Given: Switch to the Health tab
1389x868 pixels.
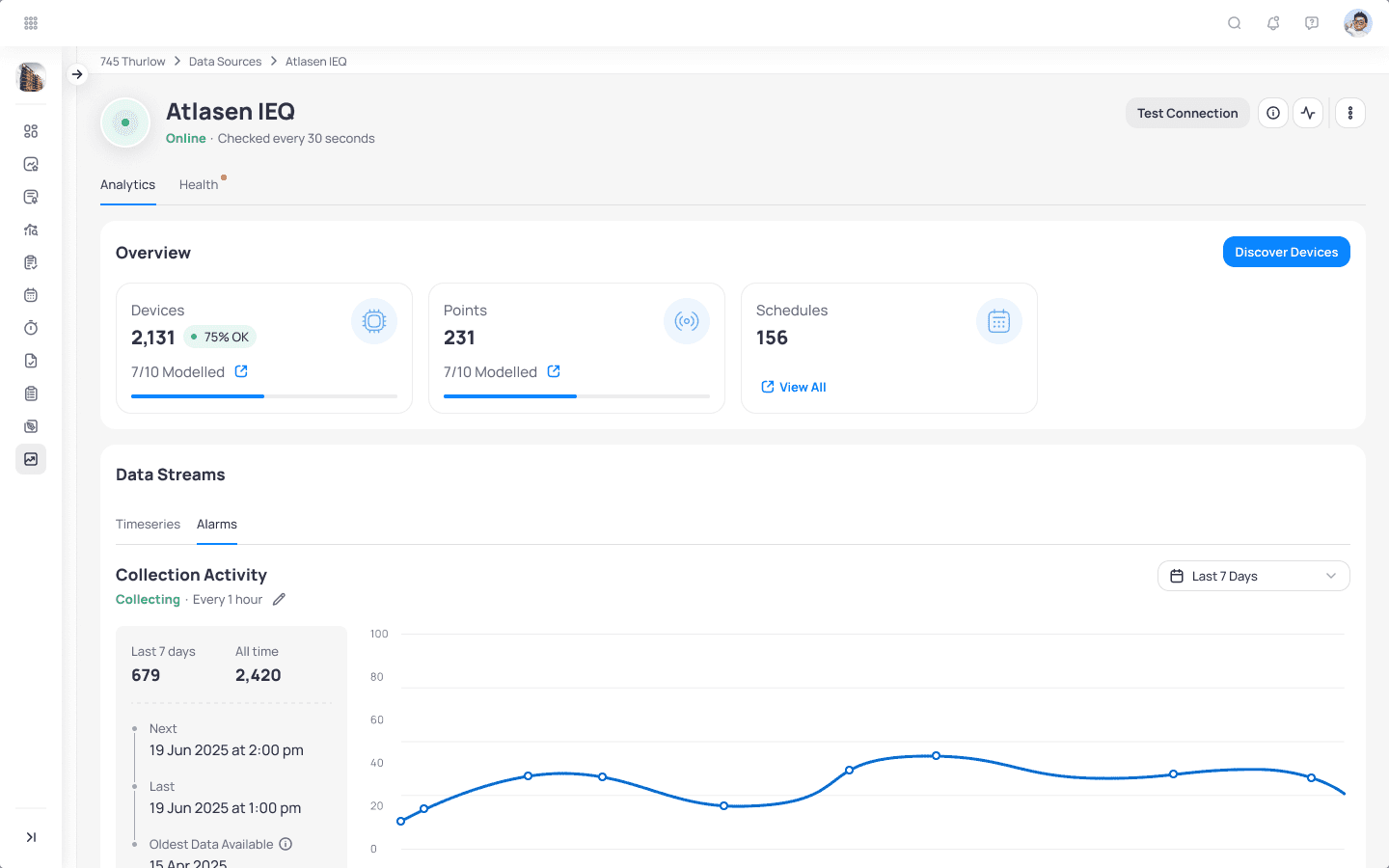Looking at the screenshot, I should [x=199, y=184].
